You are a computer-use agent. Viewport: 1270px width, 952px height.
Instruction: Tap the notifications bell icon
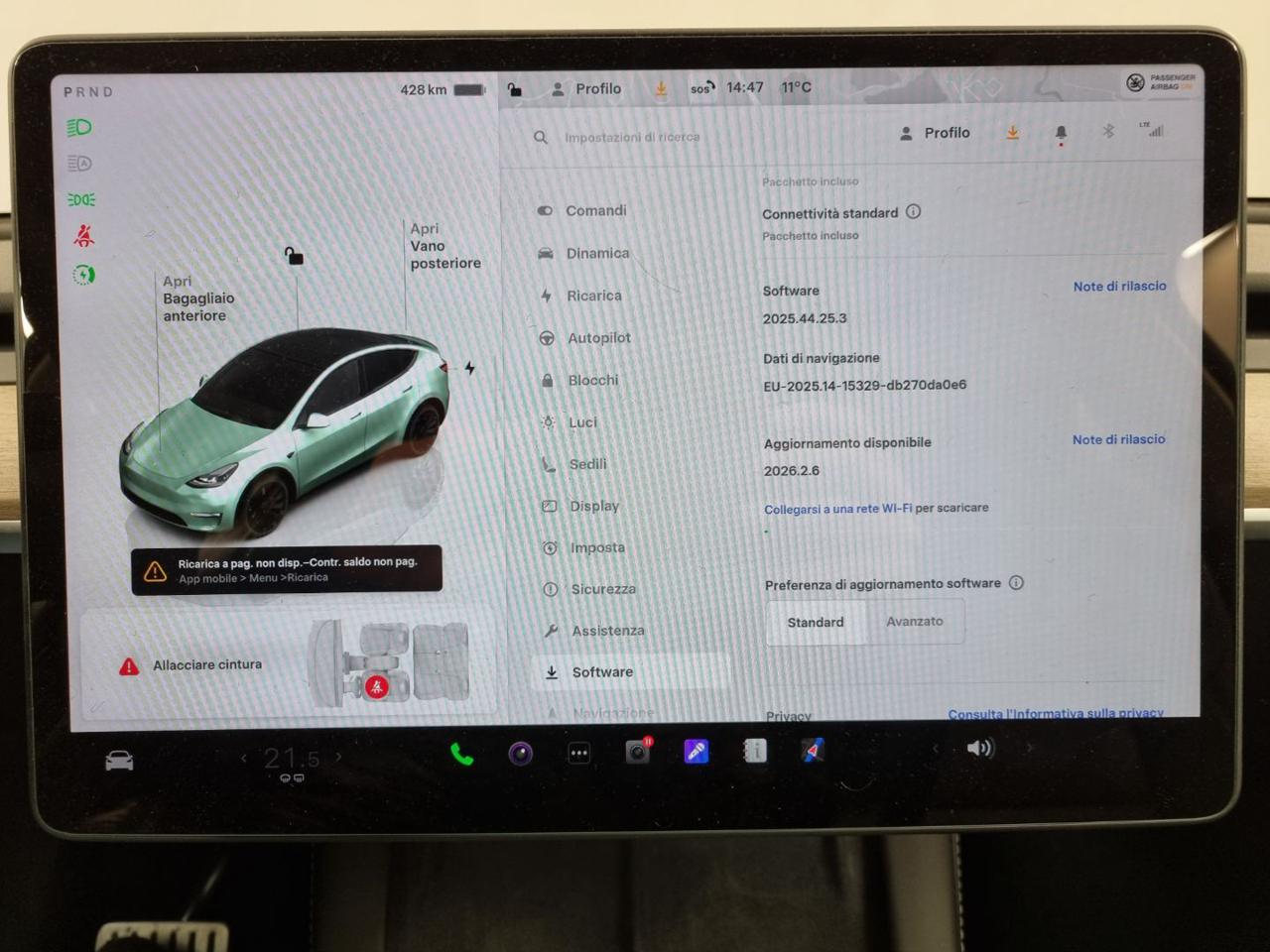click(x=1060, y=132)
